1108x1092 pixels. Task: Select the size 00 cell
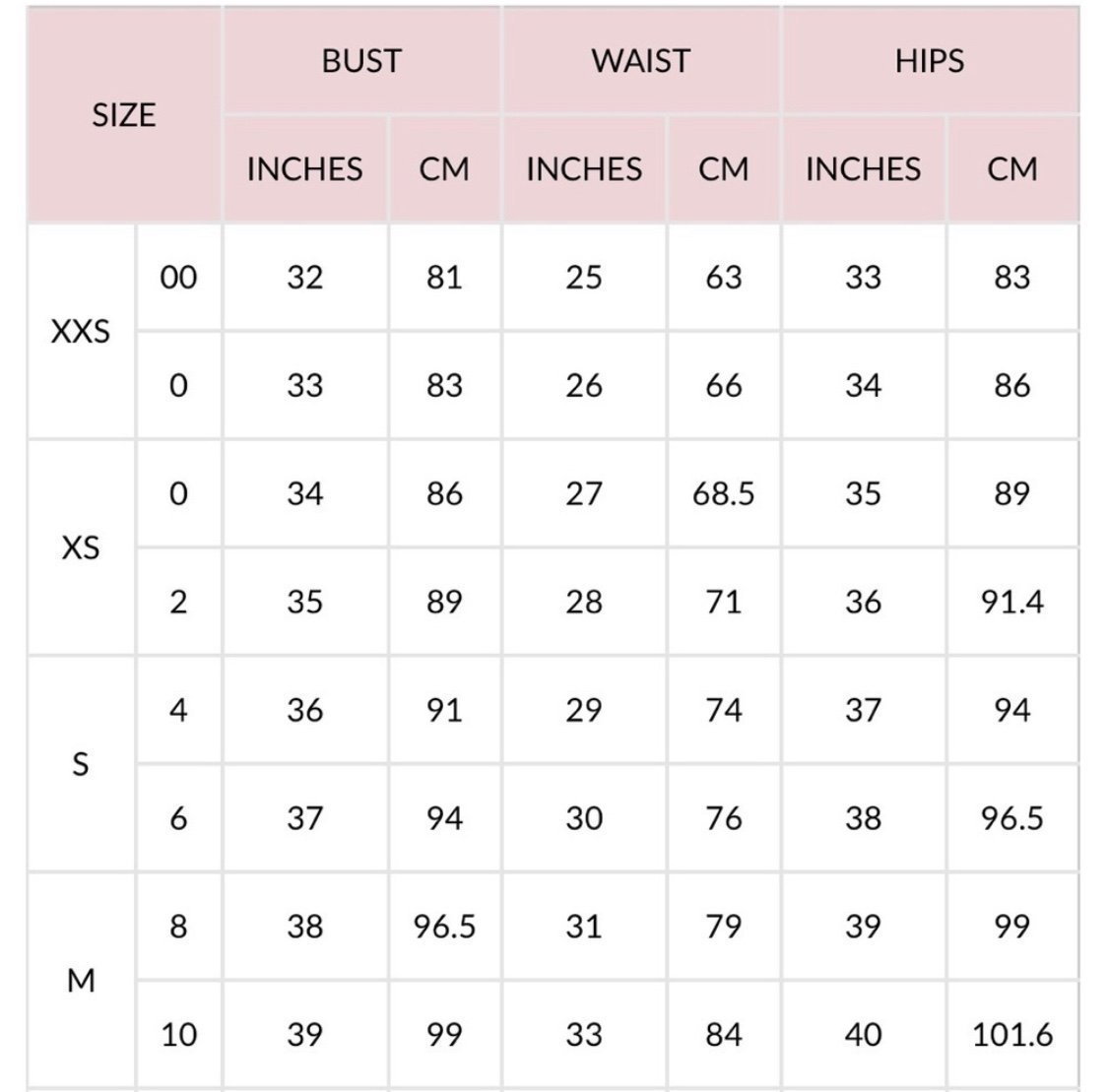pyautogui.click(x=179, y=277)
